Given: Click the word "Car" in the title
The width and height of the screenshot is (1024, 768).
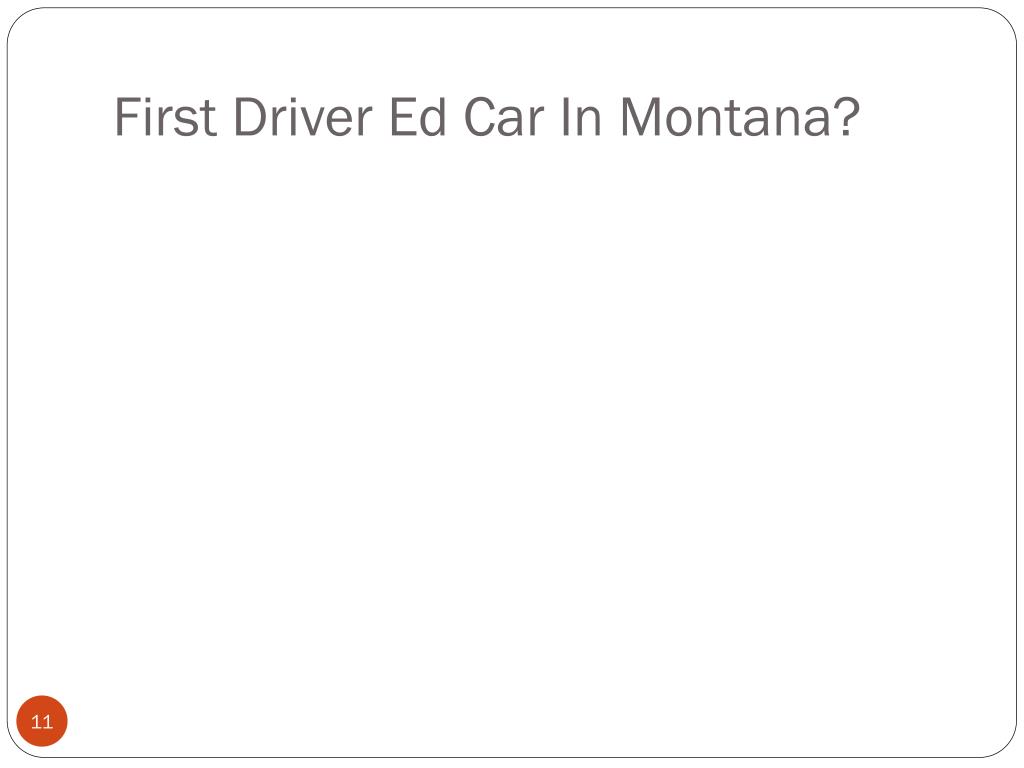Looking at the screenshot, I should [504, 118].
